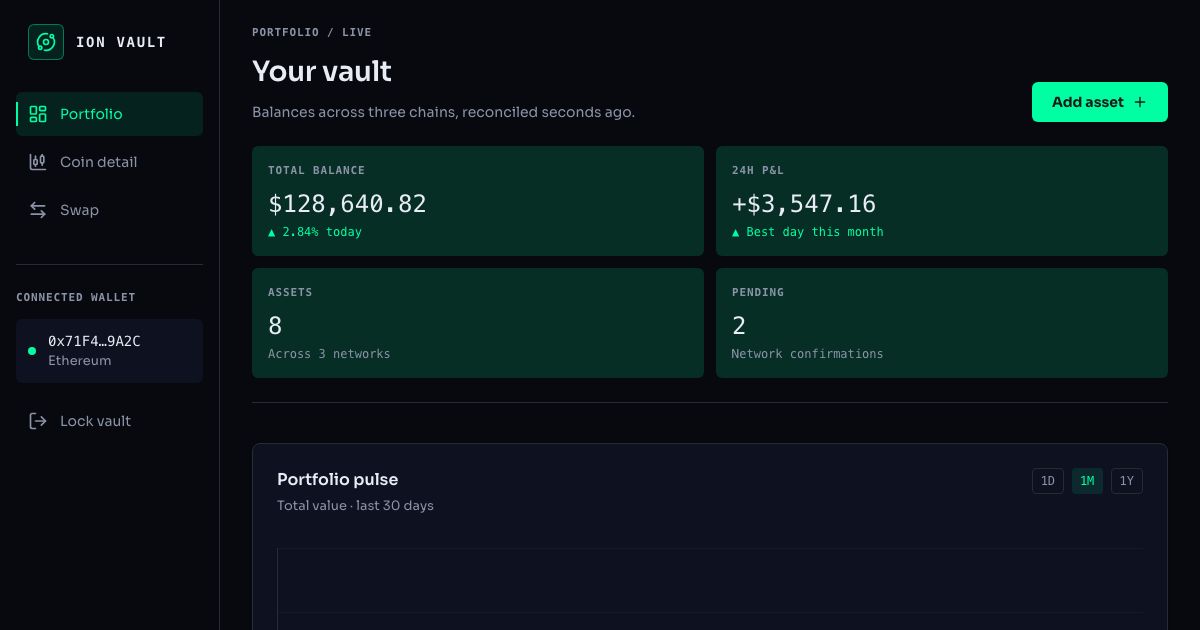Screen dimensions: 1200x630
Task: Open connected wallet 0x71F4…9A2C card
Action: click(110, 351)
